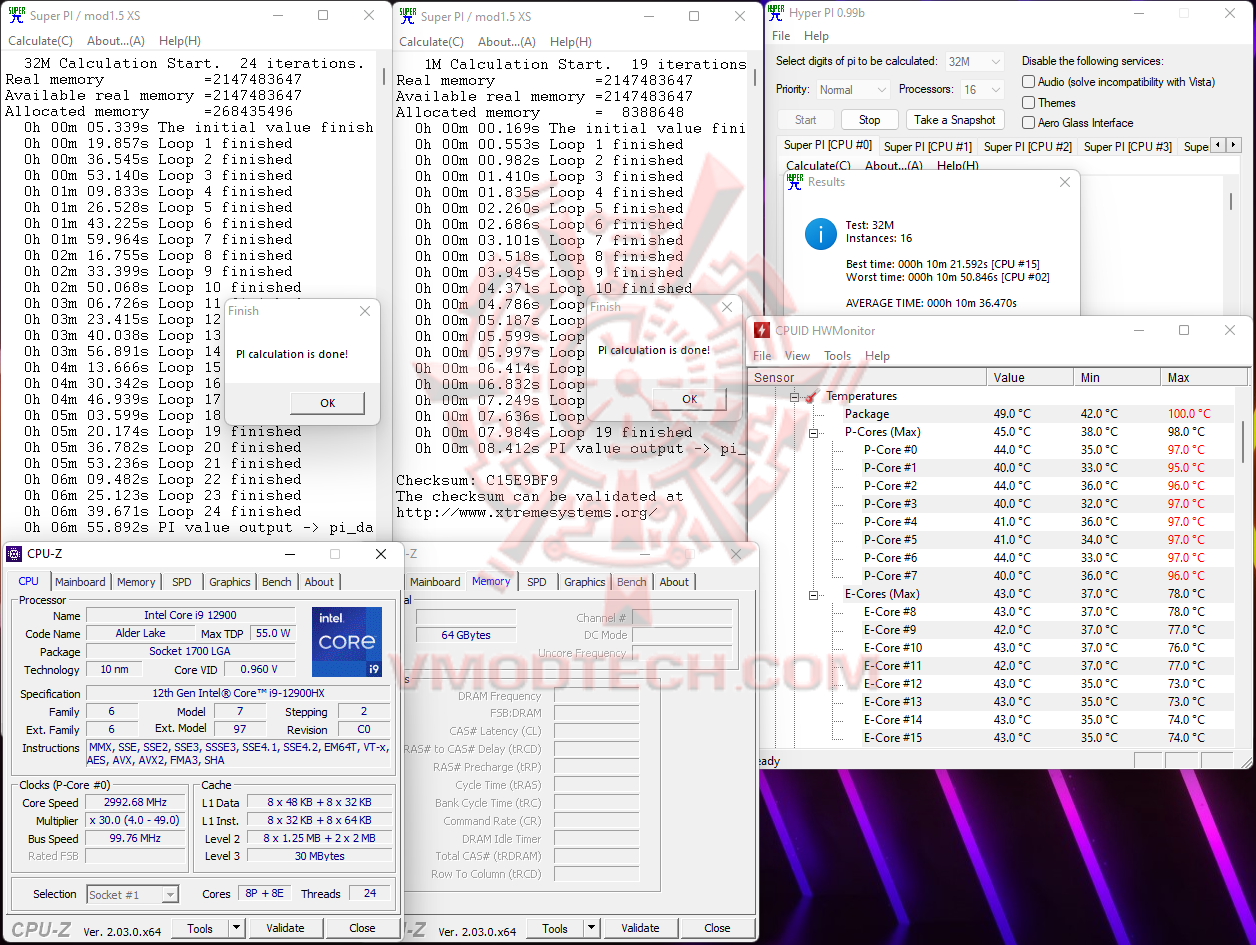Close the Finish dialog in 32M Super PI
Viewport: 1256px width, 945px height.
[x=364, y=311]
